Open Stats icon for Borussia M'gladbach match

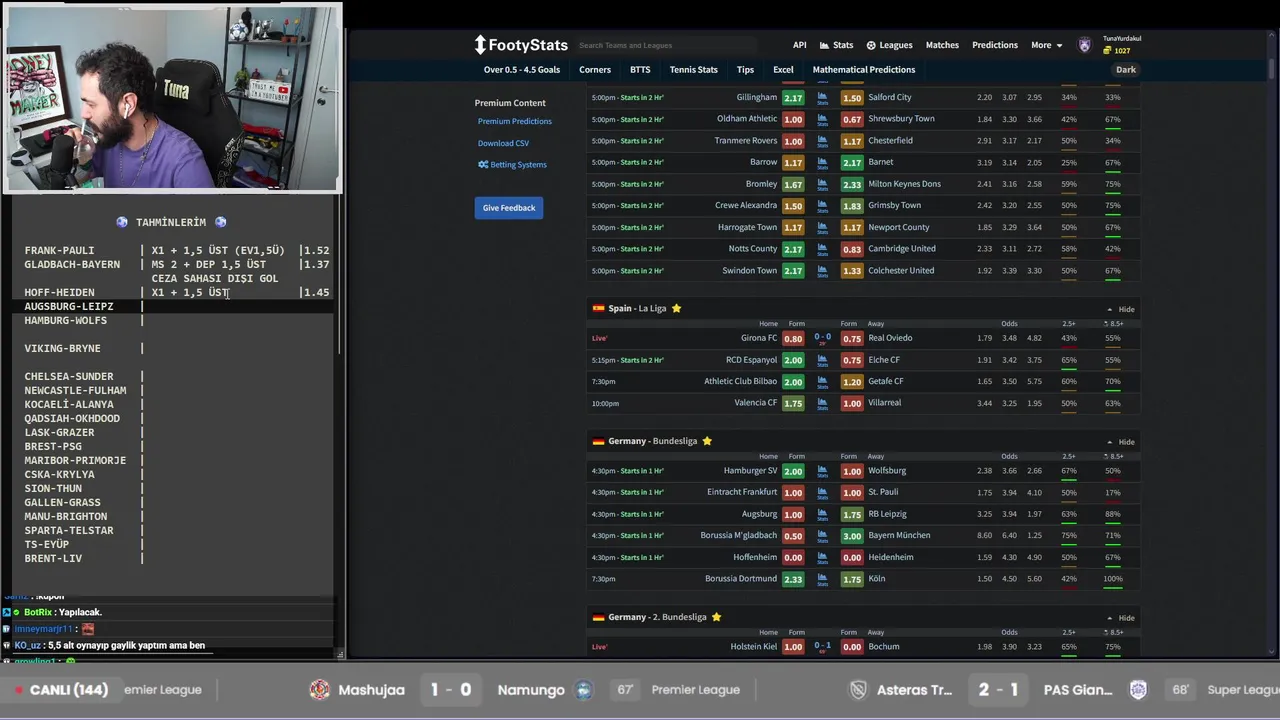pyautogui.click(x=822, y=536)
